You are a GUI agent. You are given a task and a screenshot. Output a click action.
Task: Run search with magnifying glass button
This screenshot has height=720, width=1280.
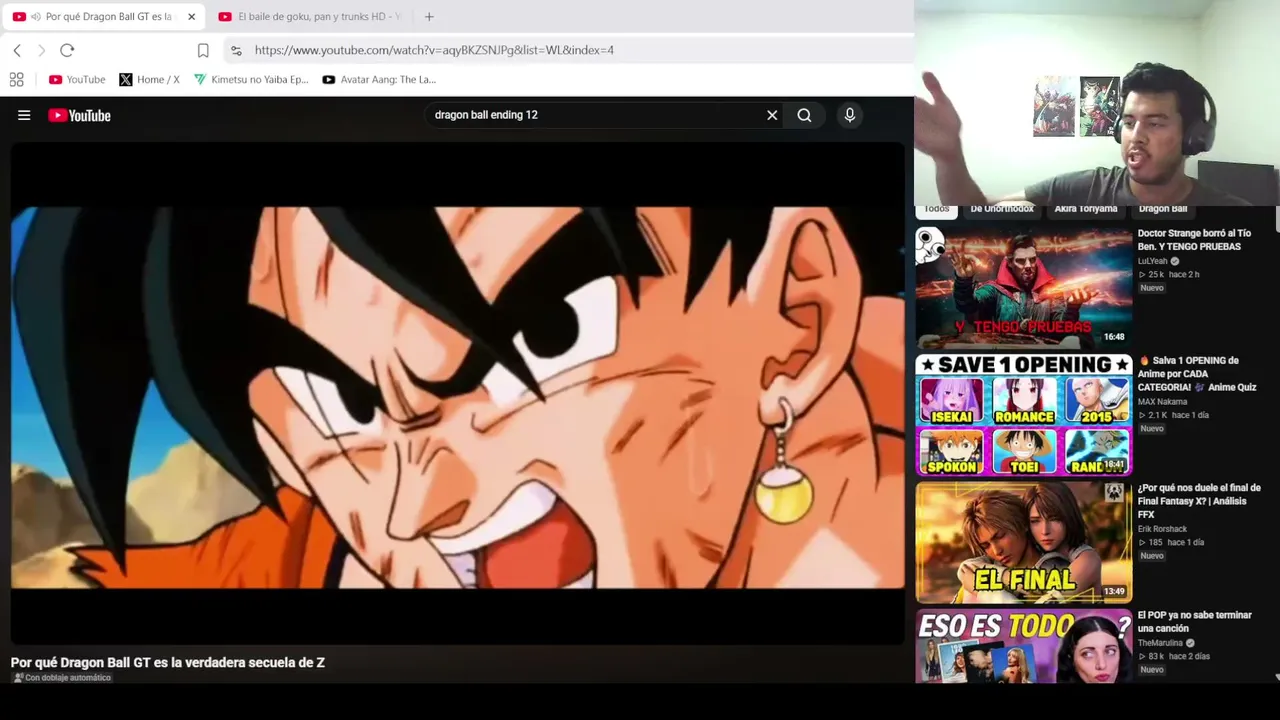point(804,115)
